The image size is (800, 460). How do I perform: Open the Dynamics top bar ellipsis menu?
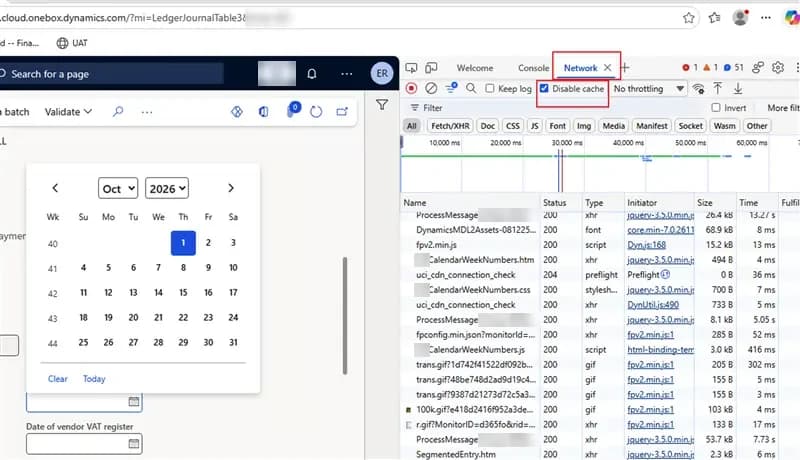tap(346, 74)
